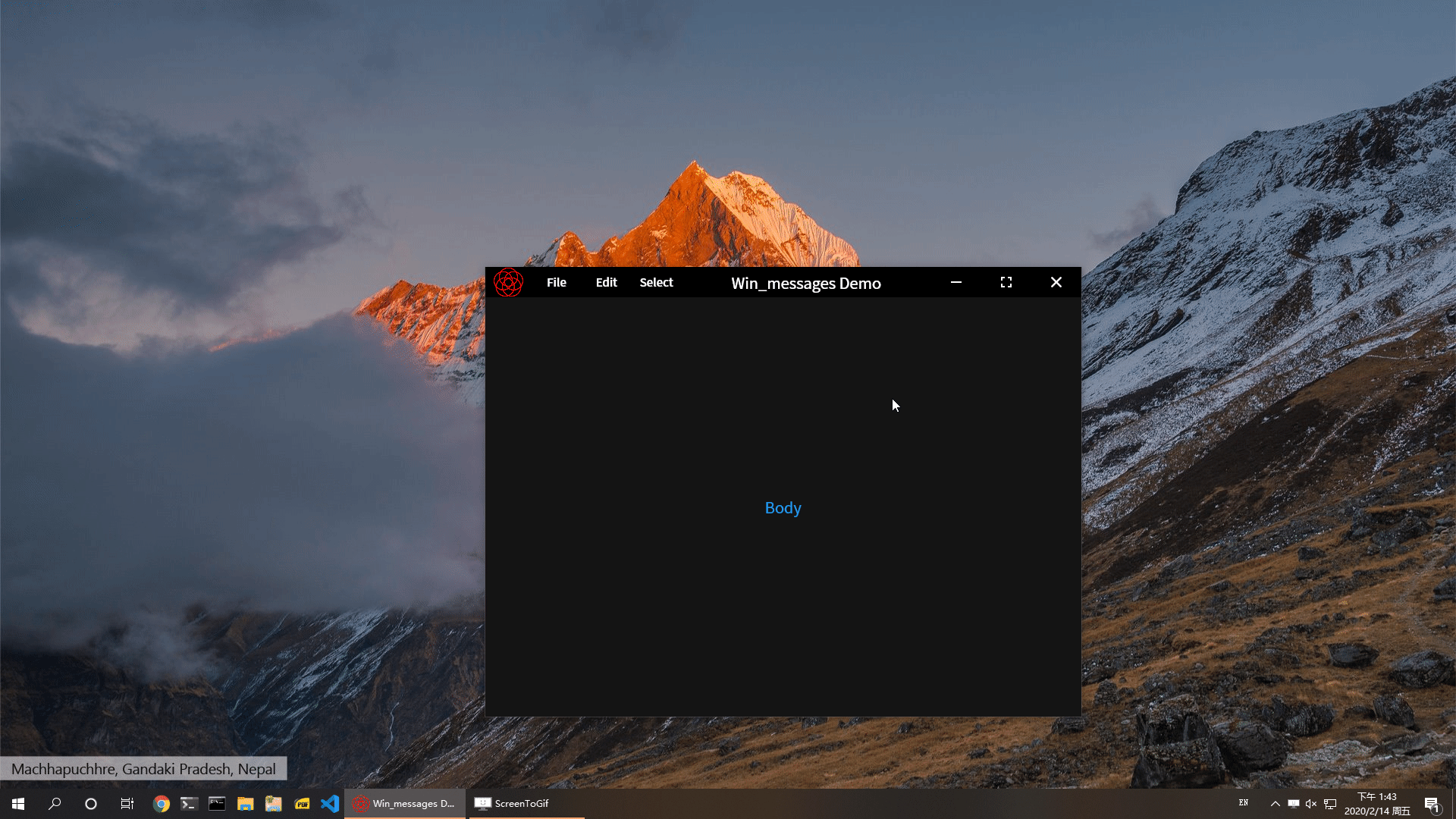The height and width of the screenshot is (819, 1456).
Task: Click the red rose app logo
Action: pyautogui.click(x=508, y=282)
